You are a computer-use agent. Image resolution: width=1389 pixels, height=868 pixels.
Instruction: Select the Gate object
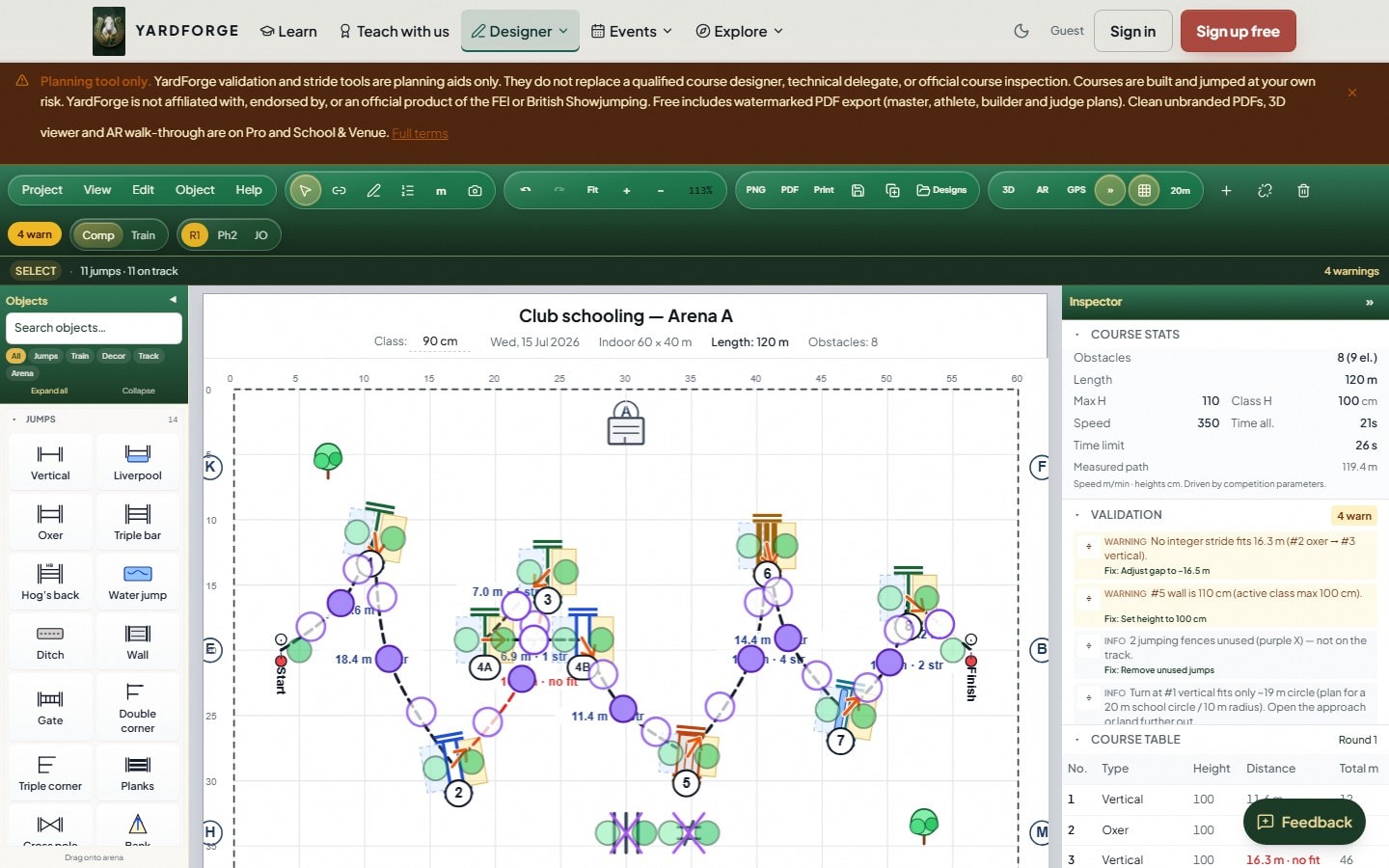tap(50, 706)
